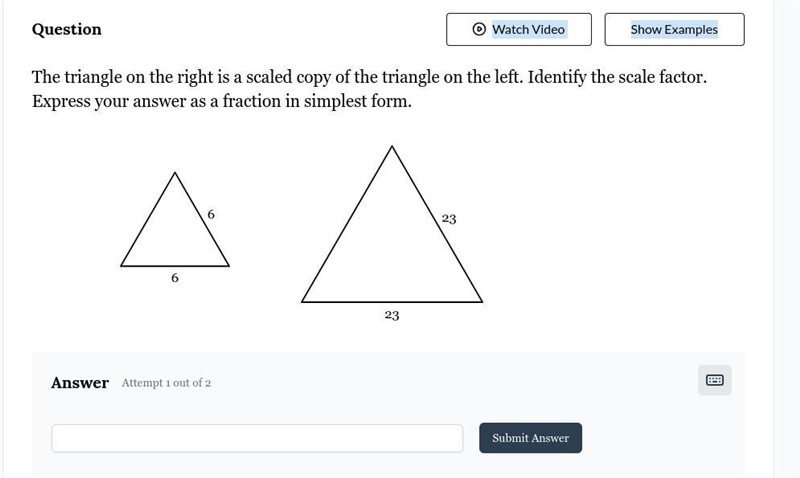The width and height of the screenshot is (800, 478).
Task: Open the on-screen math keyboard icon
Action: pyautogui.click(x=714, y=380)
